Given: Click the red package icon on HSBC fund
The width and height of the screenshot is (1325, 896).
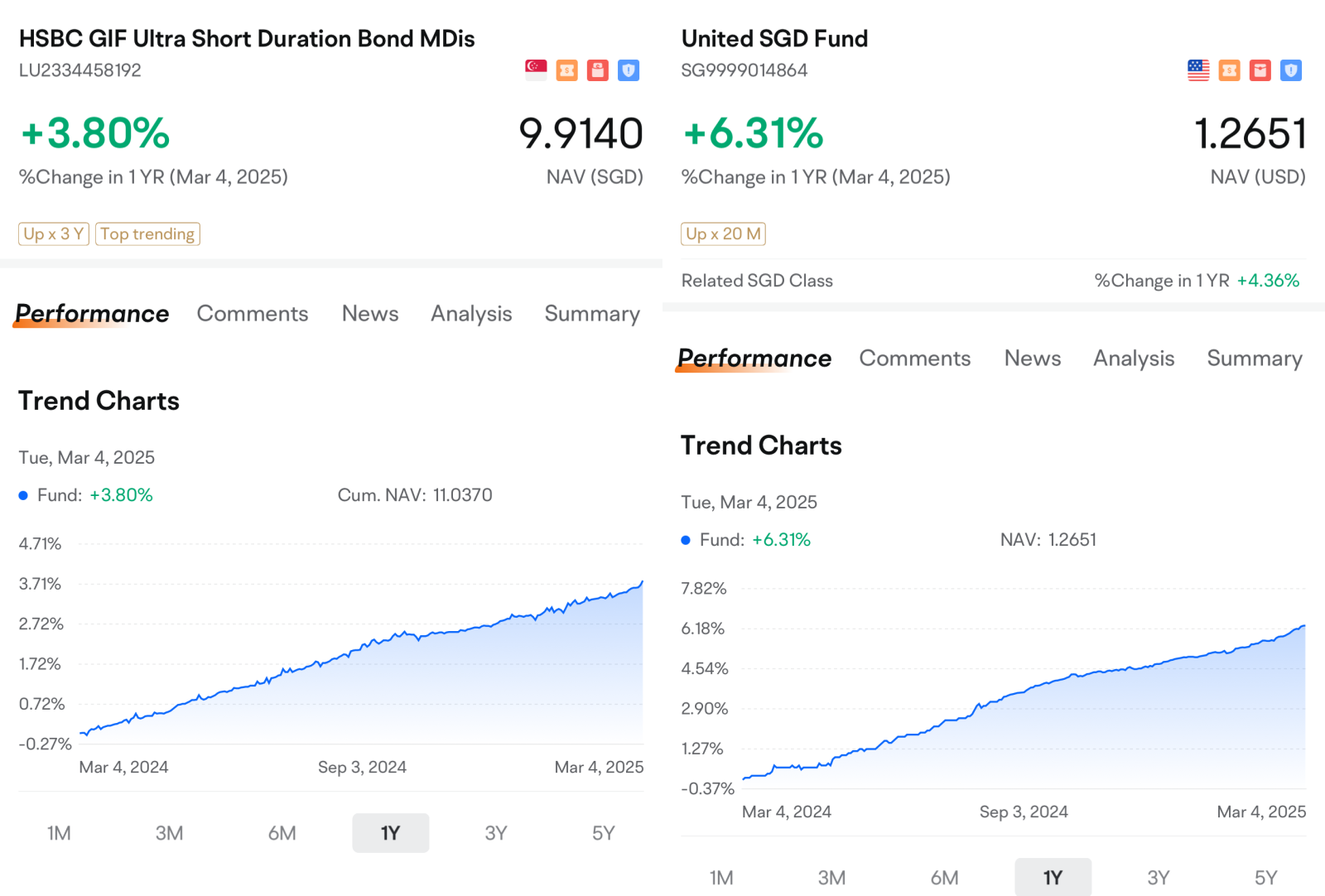Looking at the screenshot, I should (598, 70).
